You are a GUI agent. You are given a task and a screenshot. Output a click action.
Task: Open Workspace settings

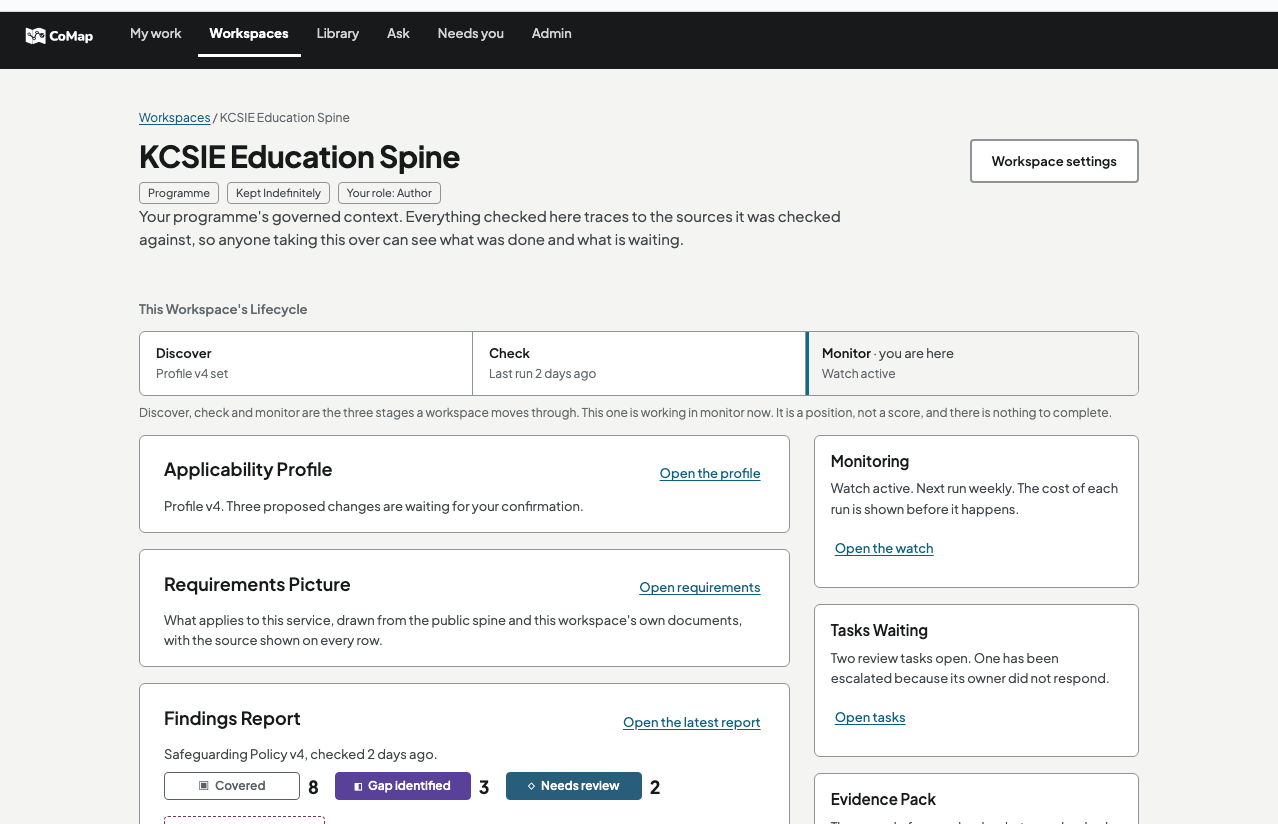[x=1054, y=161]
